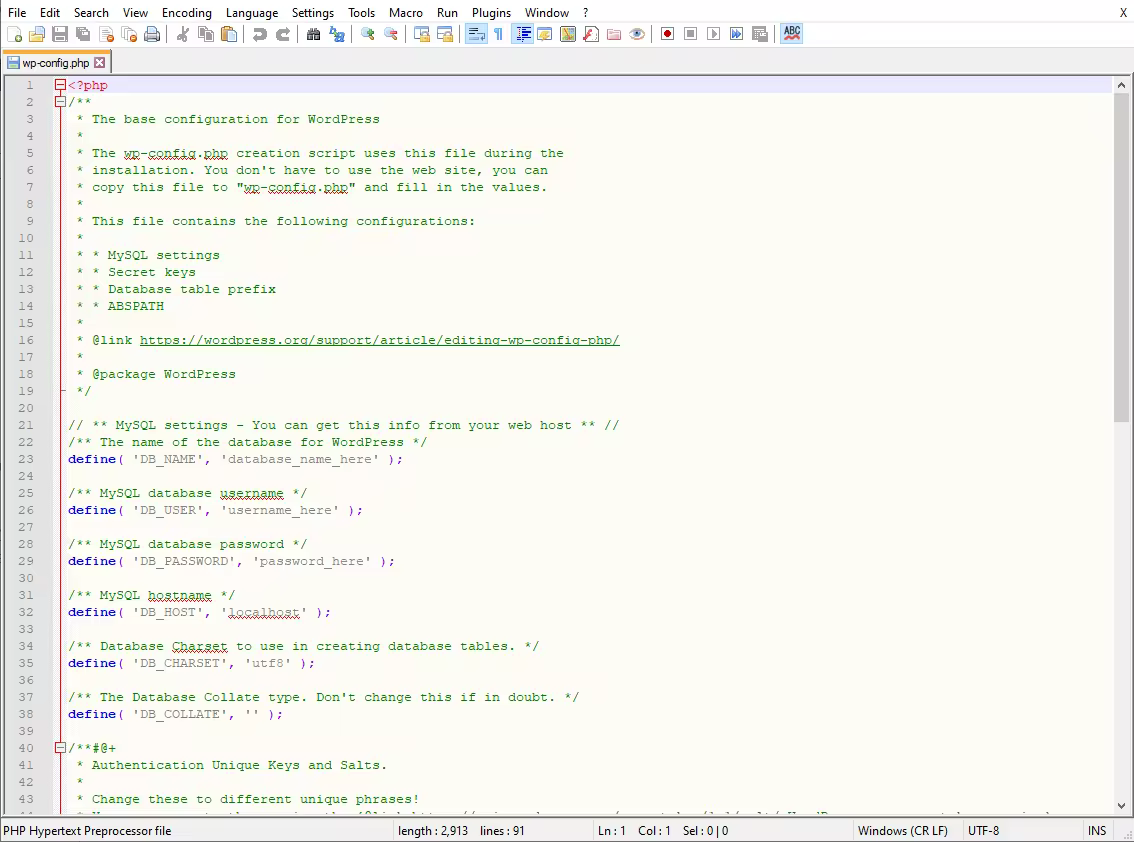Zoom out with the magnifier minus icon
Image resolution: width=1134 pixels, height=842 pixels.
(x=391, y=34)
